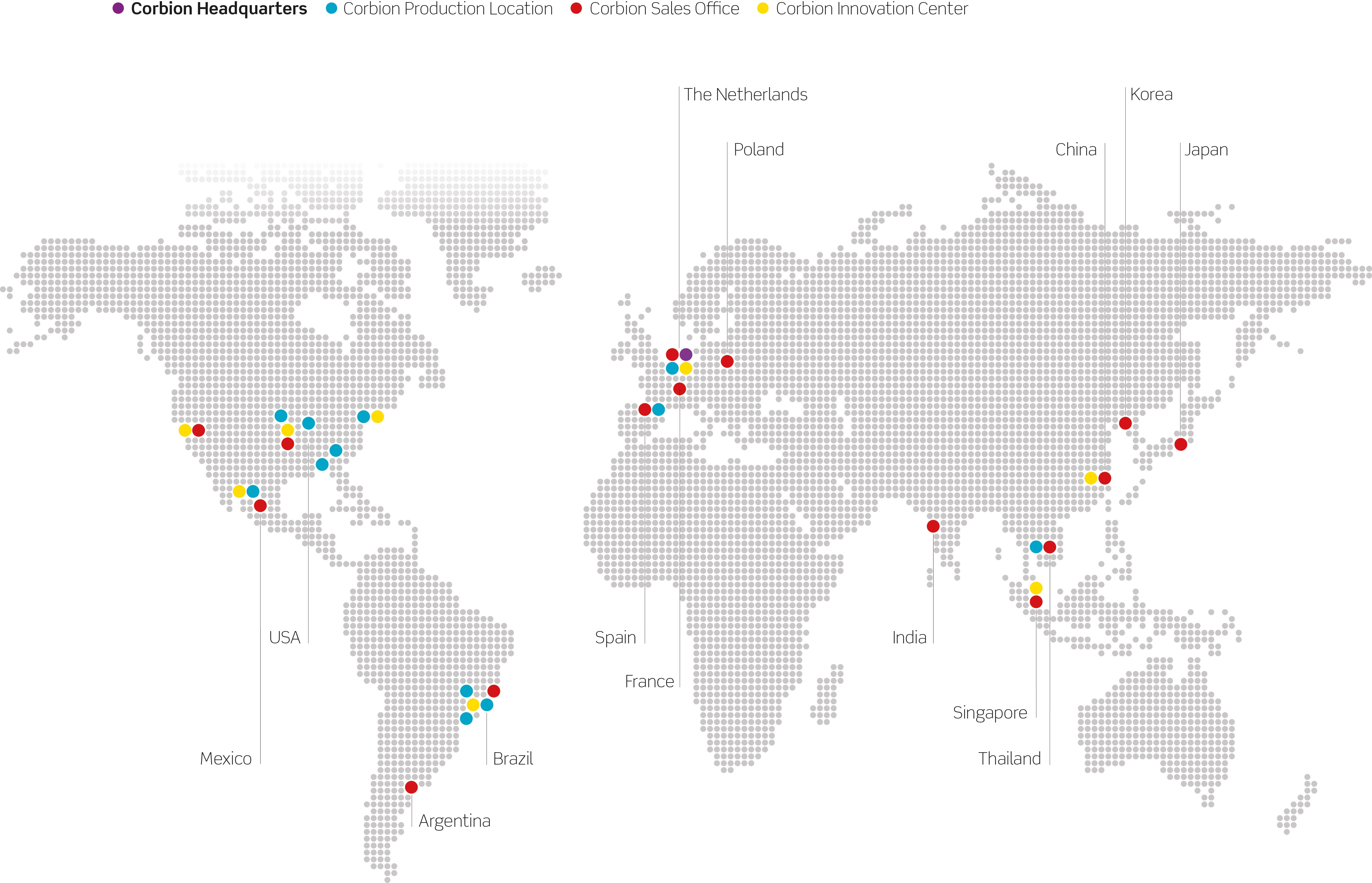
Task: Click the yellow innovation center dot in China
Action: (x=1091, y=478)
